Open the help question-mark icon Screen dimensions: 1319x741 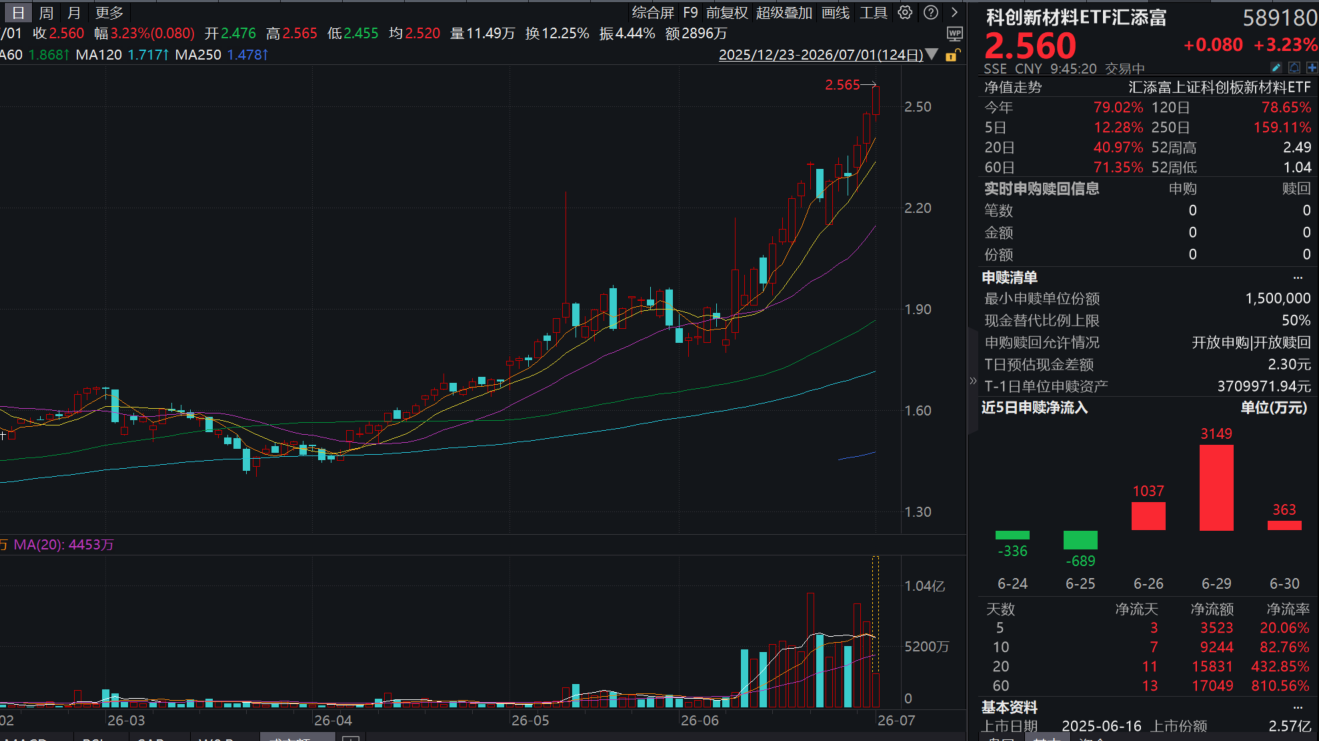tap(930, 13)
